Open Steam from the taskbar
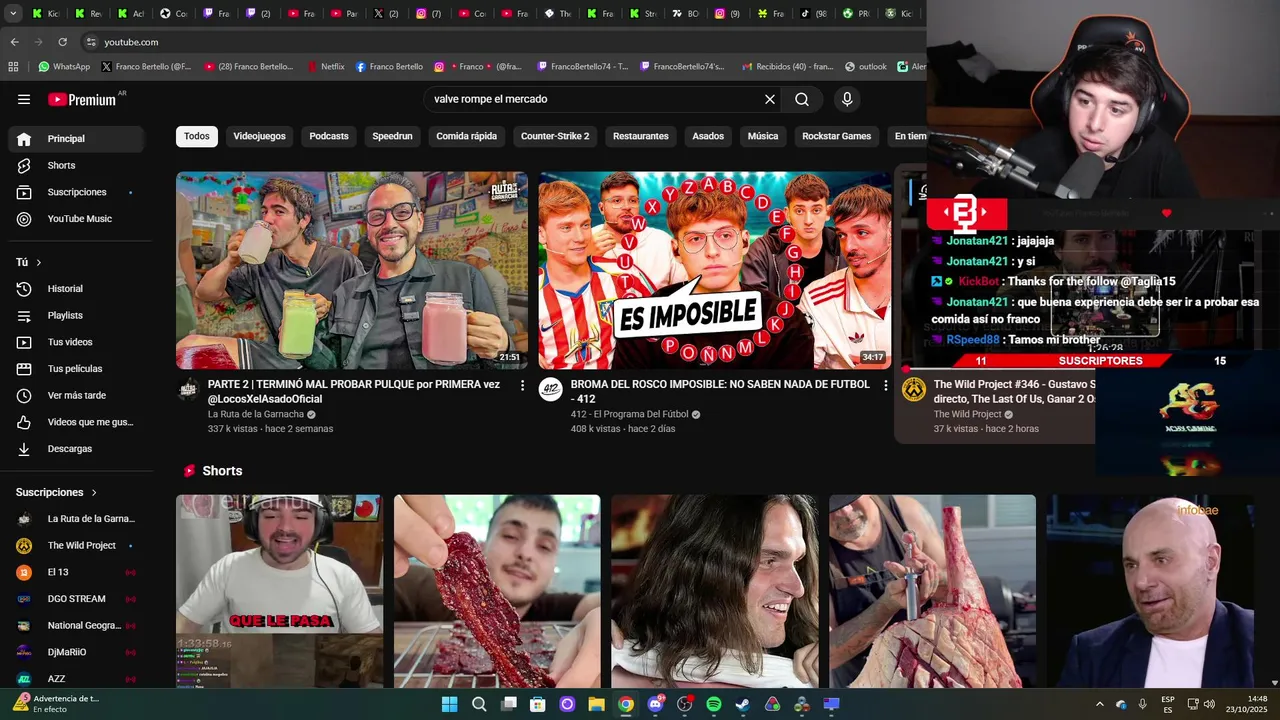The image size is (1280, 720). [743, 704]
